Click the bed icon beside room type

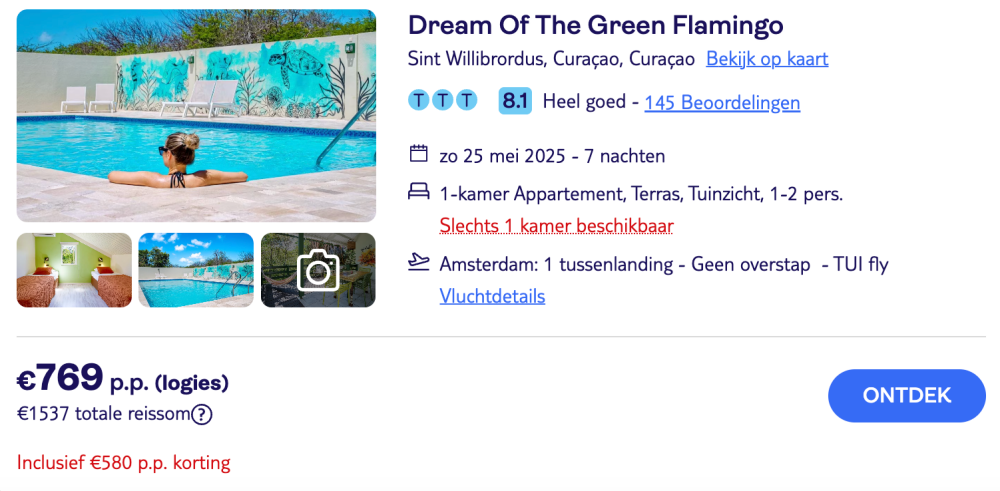point(418,191)
